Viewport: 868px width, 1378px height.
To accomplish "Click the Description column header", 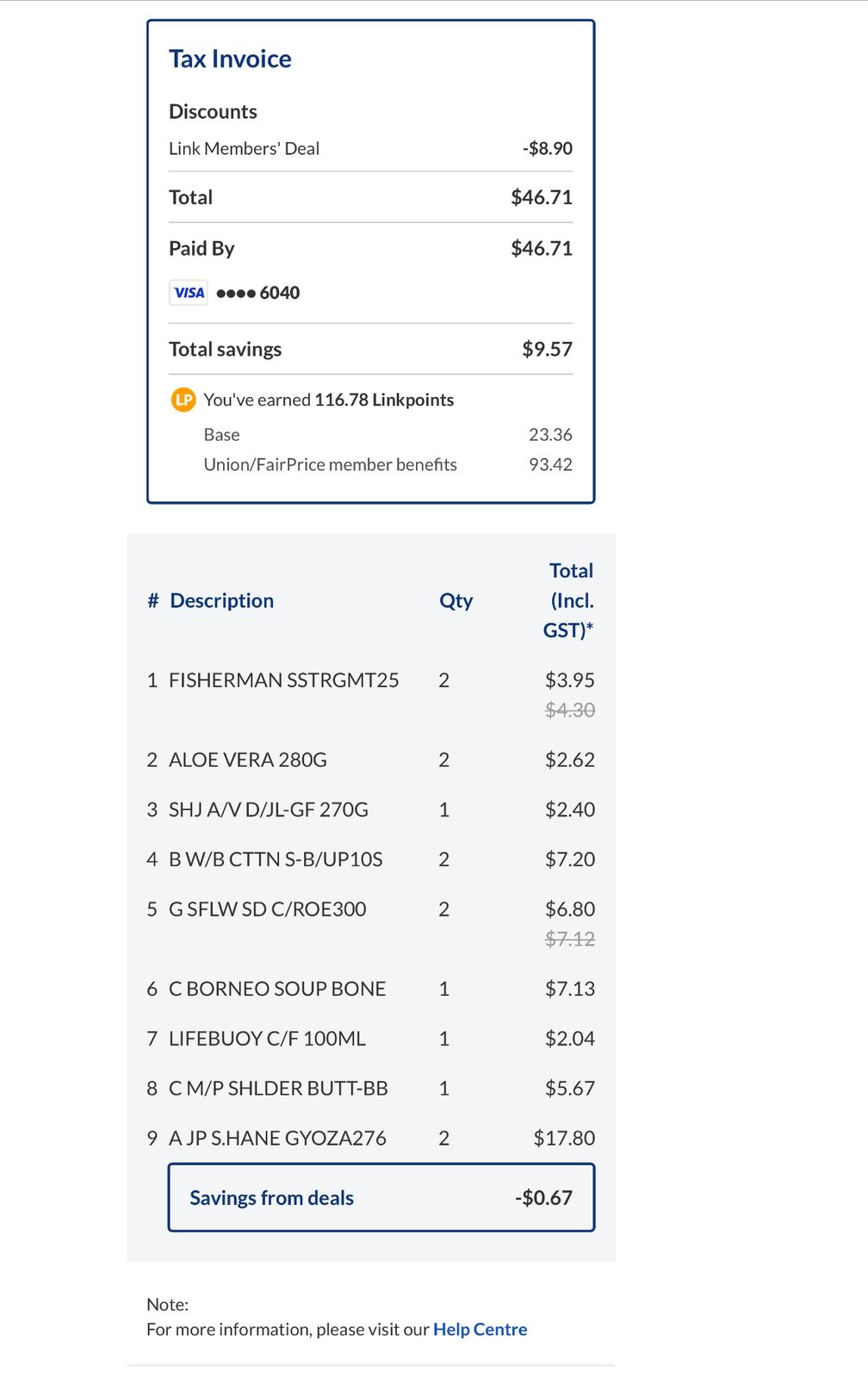I will tap(221, 600).
